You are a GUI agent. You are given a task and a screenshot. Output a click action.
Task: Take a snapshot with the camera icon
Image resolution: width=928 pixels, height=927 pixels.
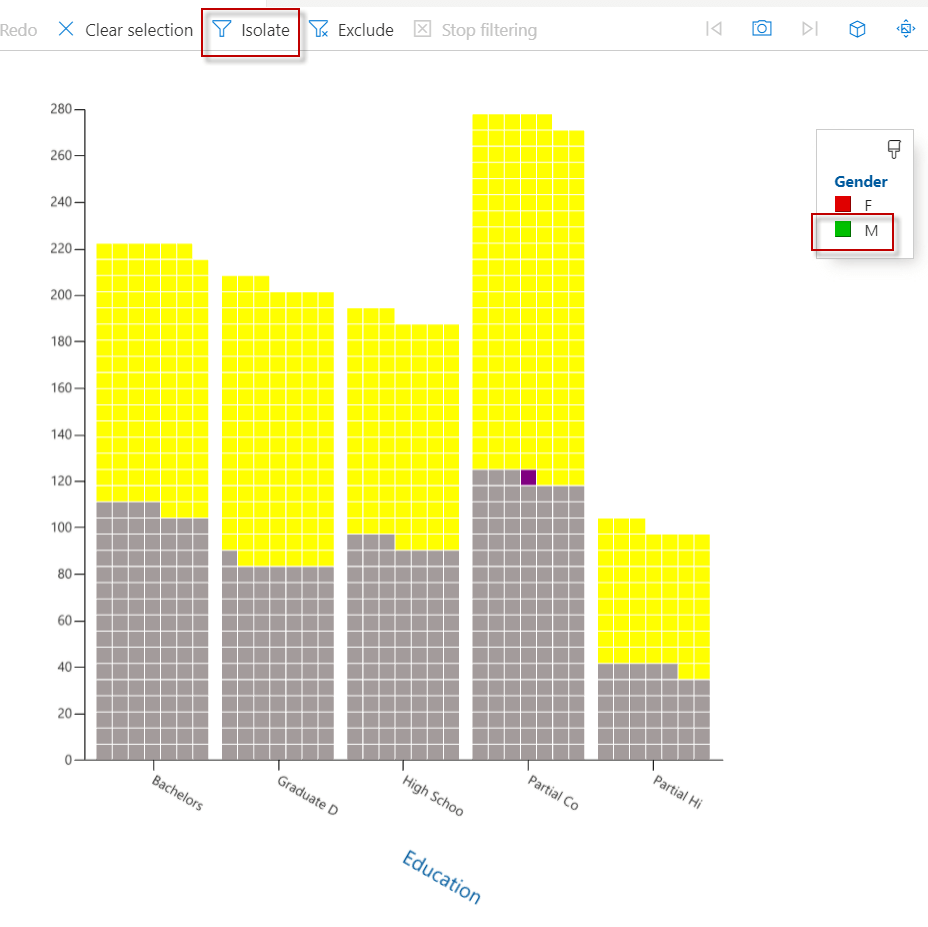tap(762, 28)
